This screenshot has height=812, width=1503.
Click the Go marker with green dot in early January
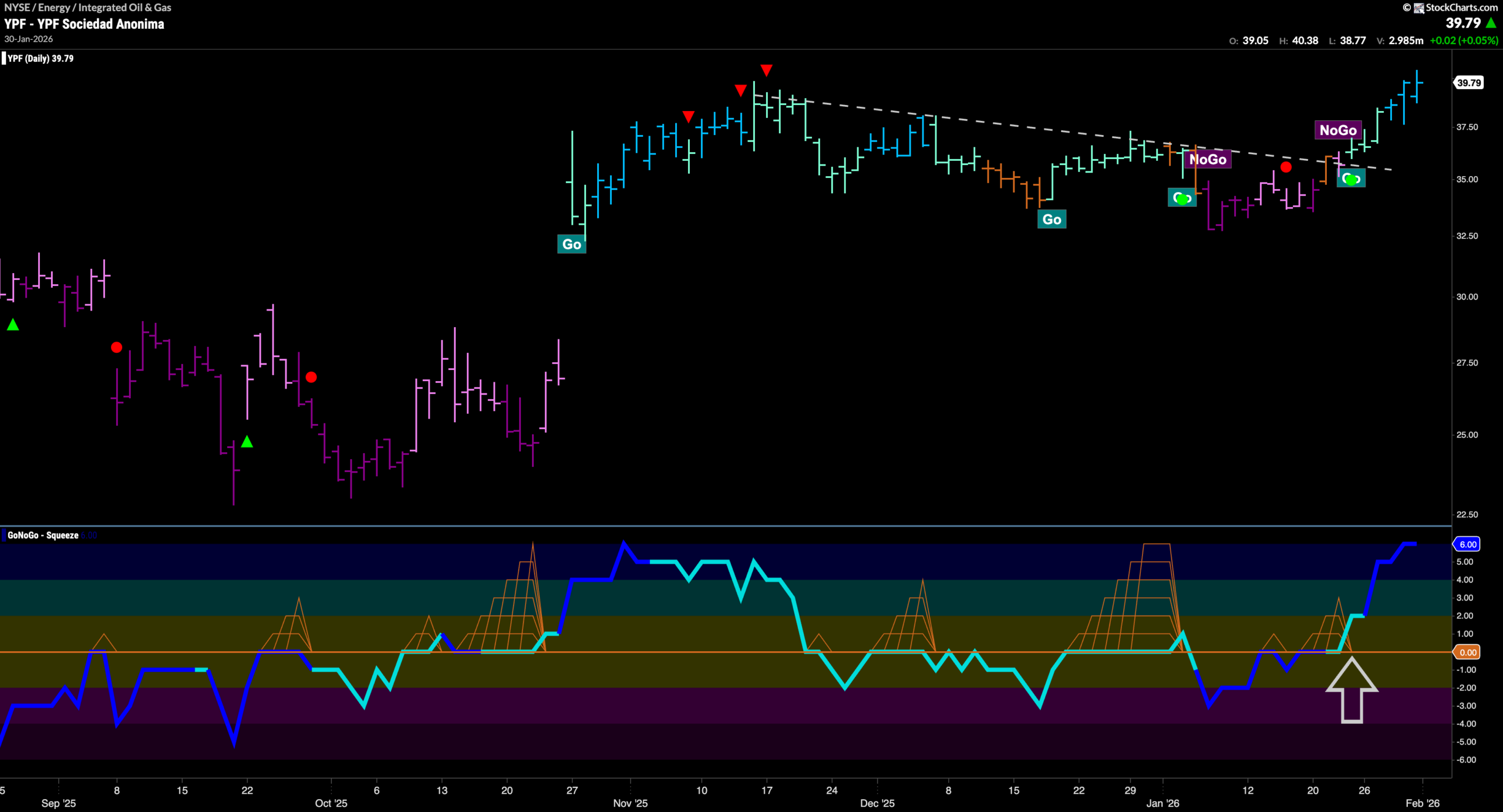click(1181, 198)
